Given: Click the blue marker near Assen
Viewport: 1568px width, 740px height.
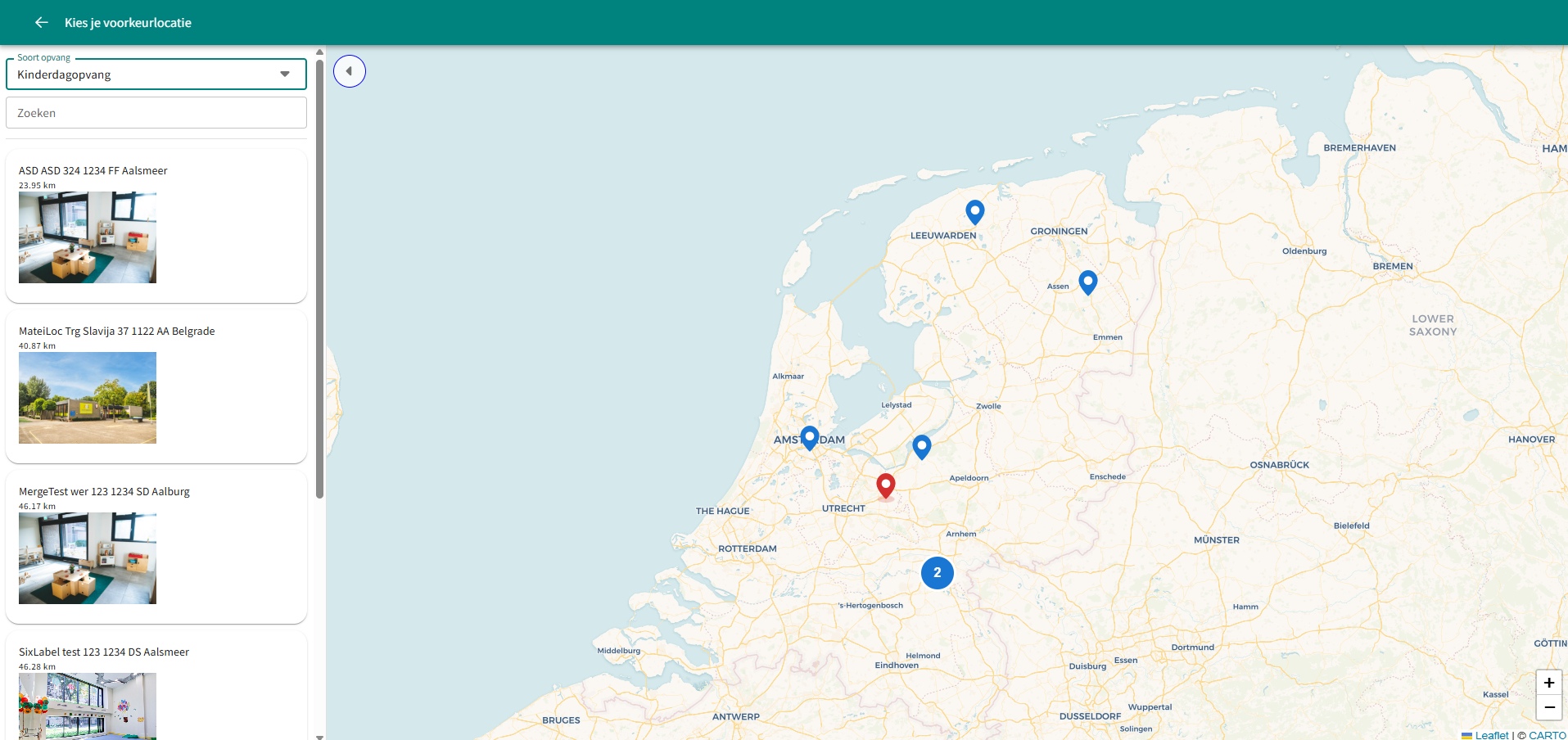Looking at the screenshot, I should 1087,282.
